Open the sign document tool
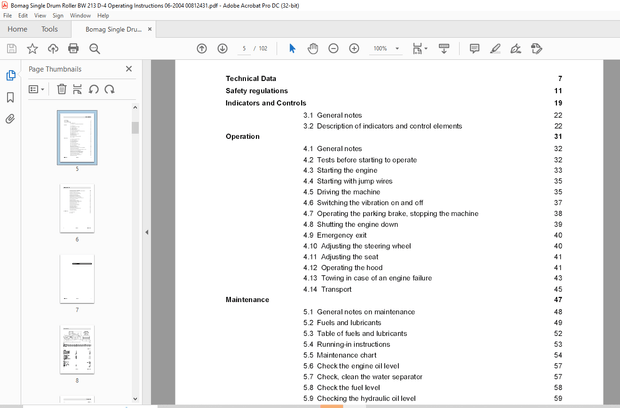 516,49
